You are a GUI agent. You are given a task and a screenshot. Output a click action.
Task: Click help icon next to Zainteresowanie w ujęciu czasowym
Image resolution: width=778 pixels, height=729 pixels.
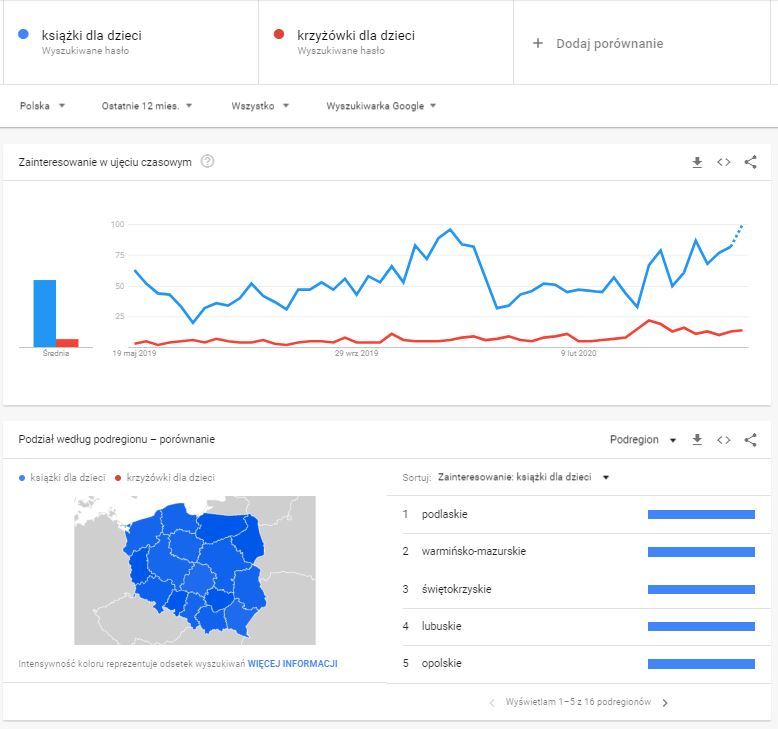pos(208,162)
